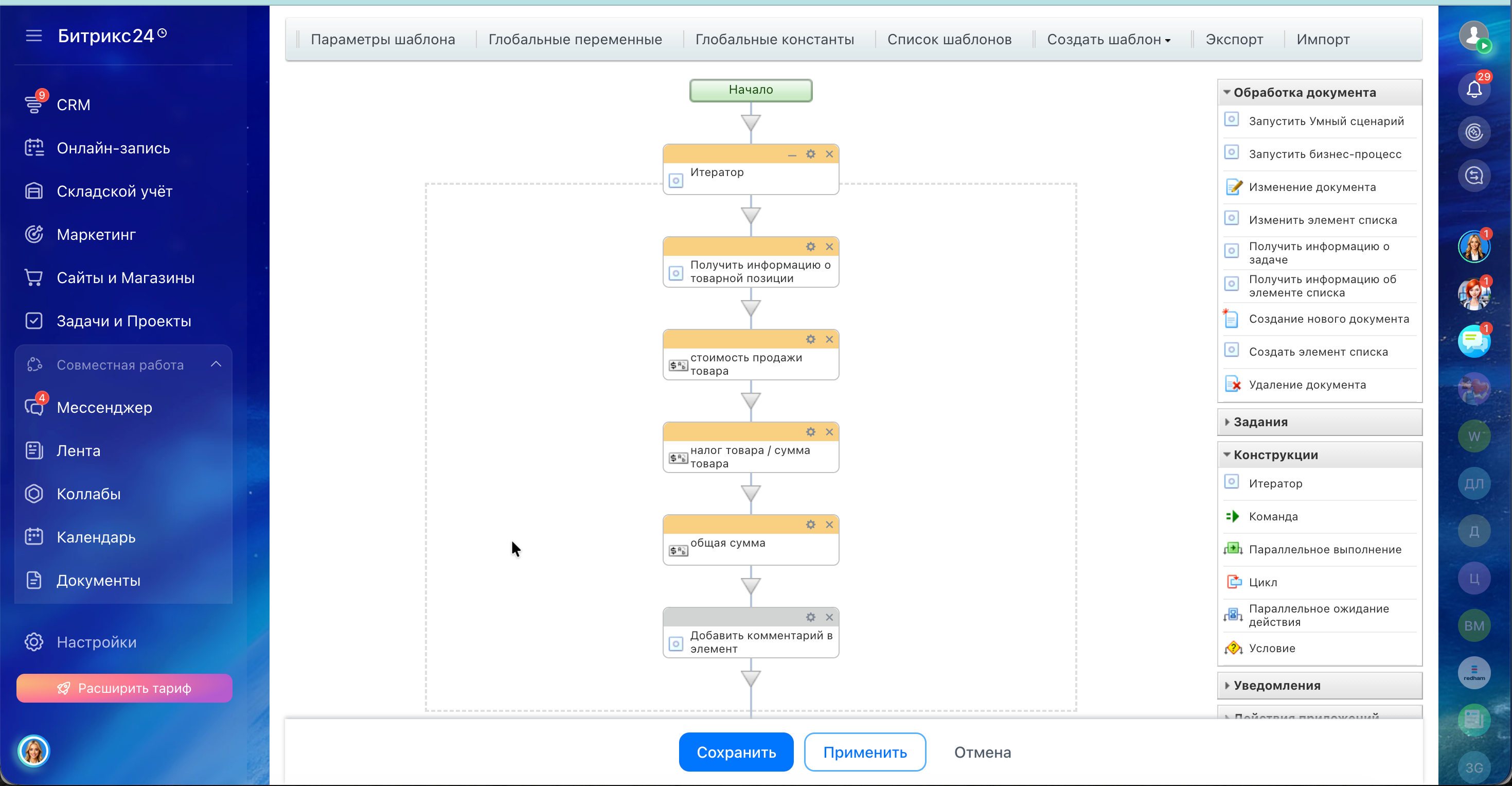Screen dimensions: 1512x786
Task: Pick the 'Условие' construction icon
Action: (1233, 648)
